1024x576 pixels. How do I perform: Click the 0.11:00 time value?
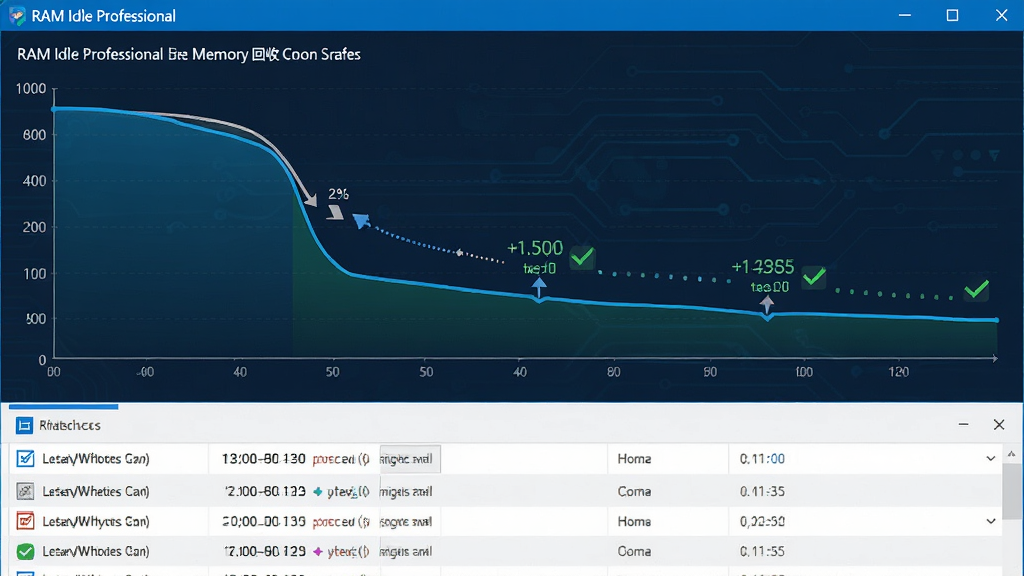pos(762,459)
